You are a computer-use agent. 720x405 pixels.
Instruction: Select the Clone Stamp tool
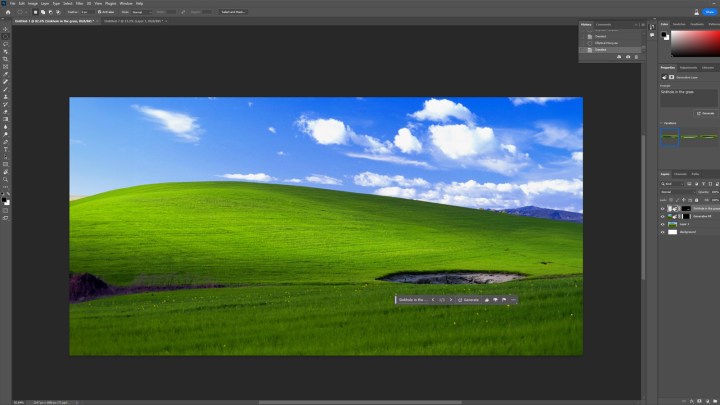point(6,97)
